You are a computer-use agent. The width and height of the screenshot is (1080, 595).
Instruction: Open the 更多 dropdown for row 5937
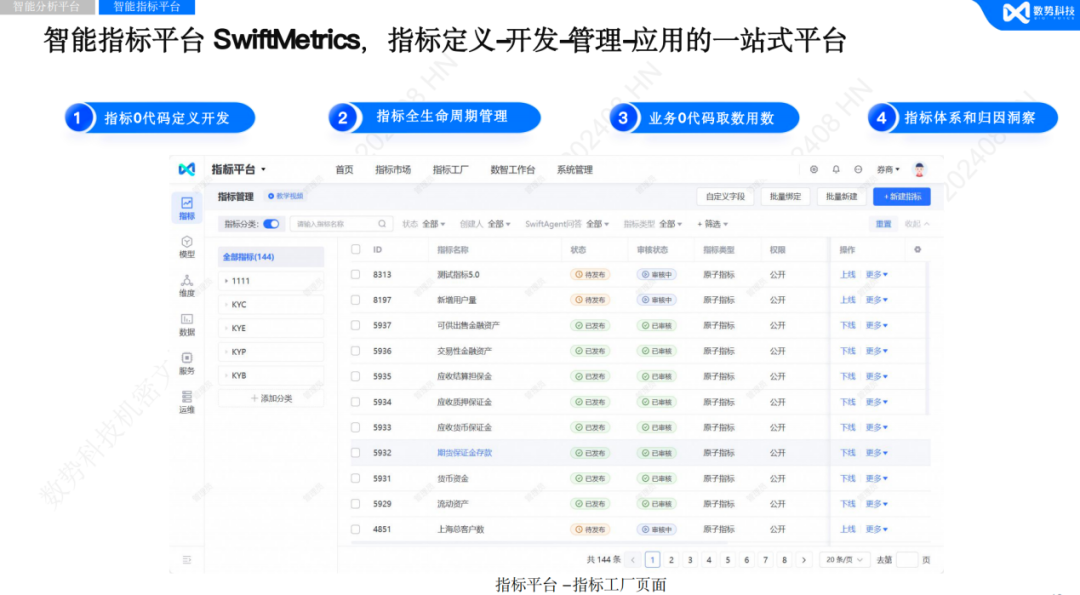click(872, 325)
